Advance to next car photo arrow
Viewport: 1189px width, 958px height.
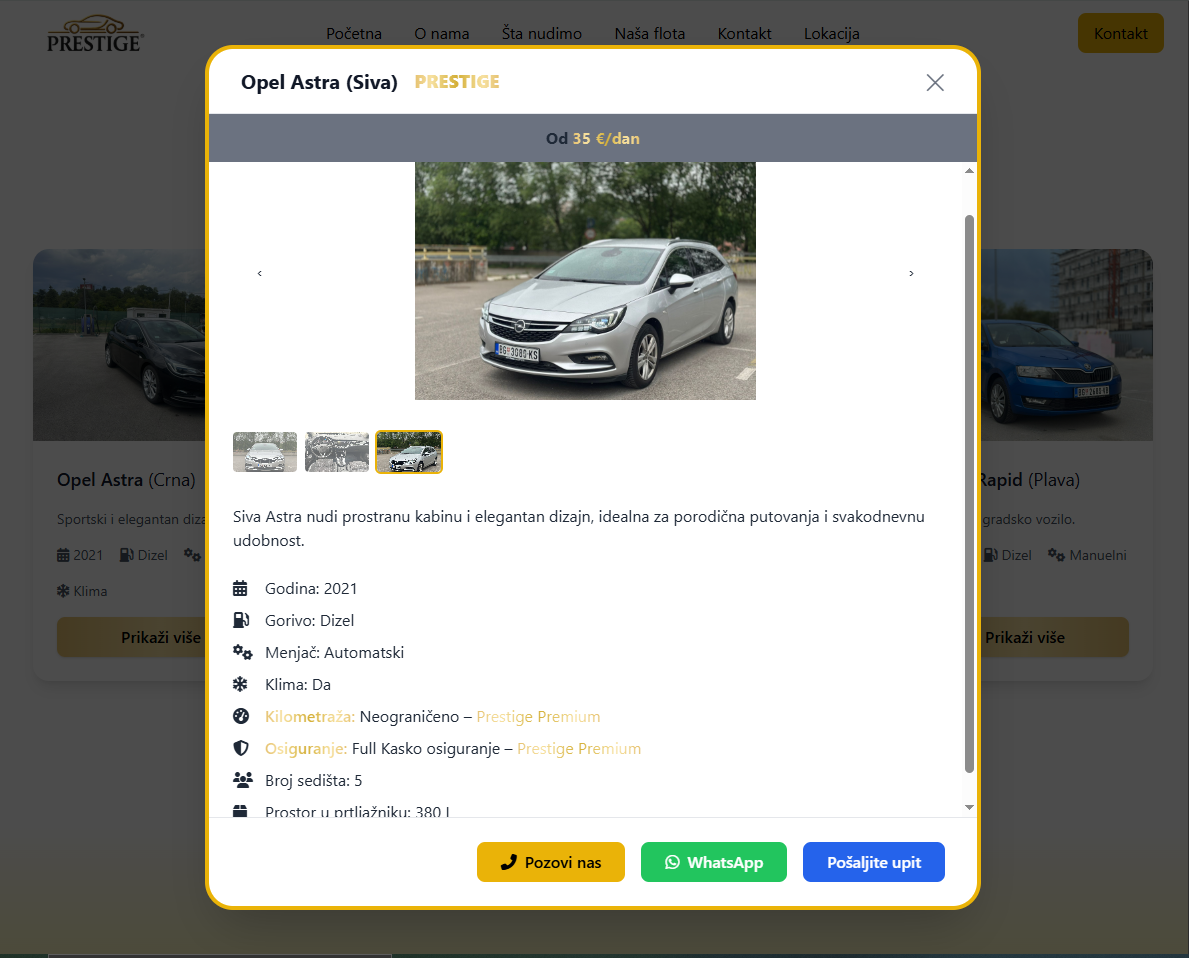911,273
